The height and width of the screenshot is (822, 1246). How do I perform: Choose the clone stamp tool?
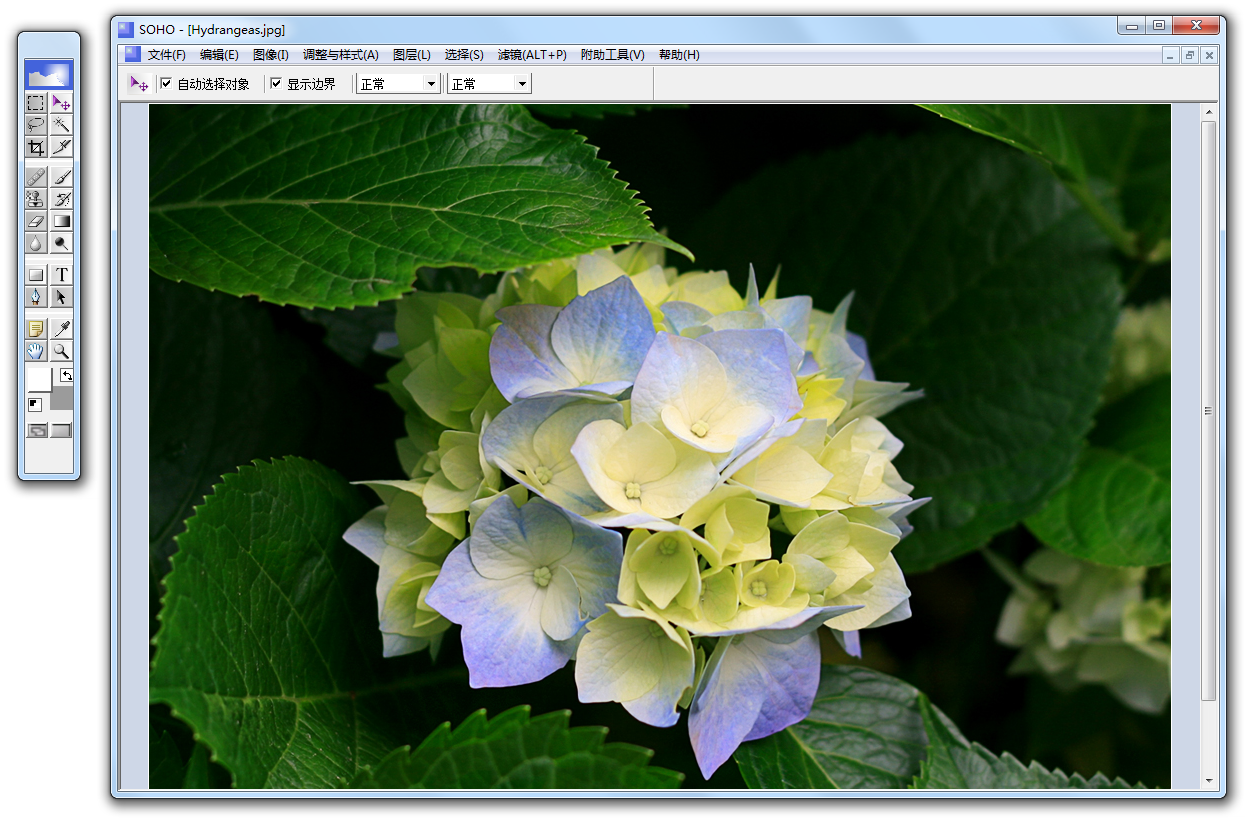pos(36,199)
